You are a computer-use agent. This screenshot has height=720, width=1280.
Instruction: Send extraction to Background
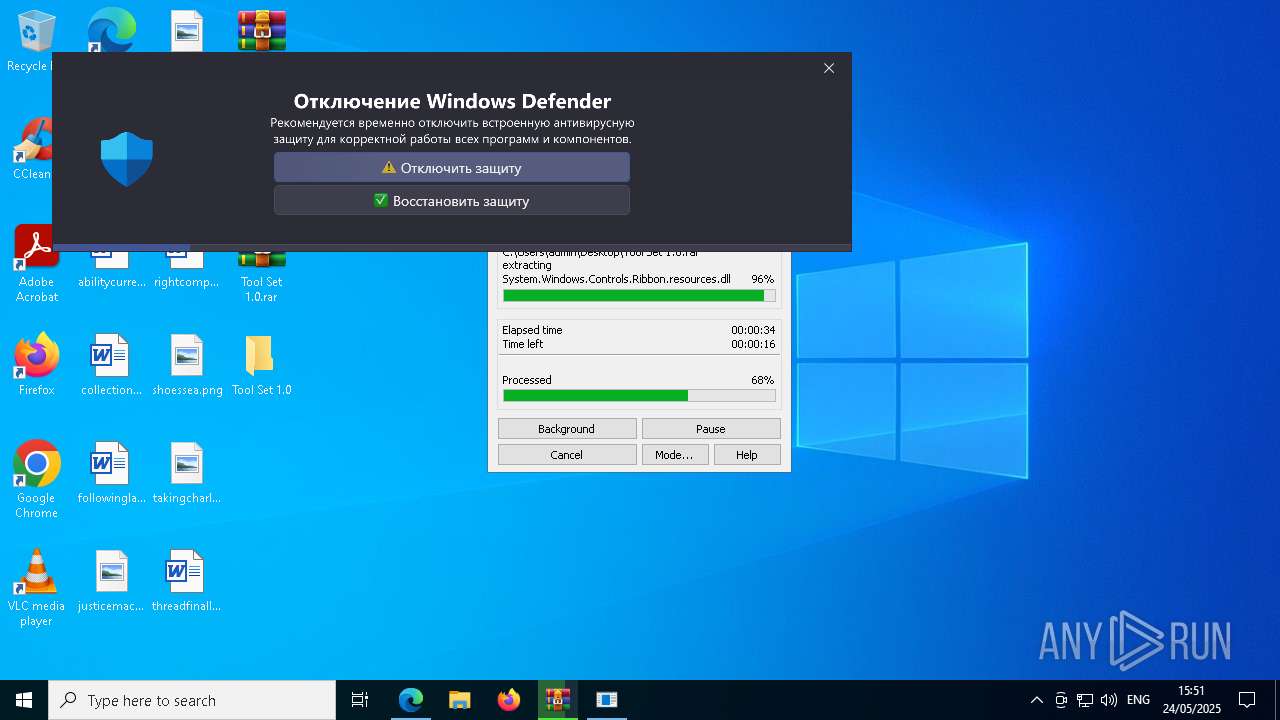[x=567, y=429]
